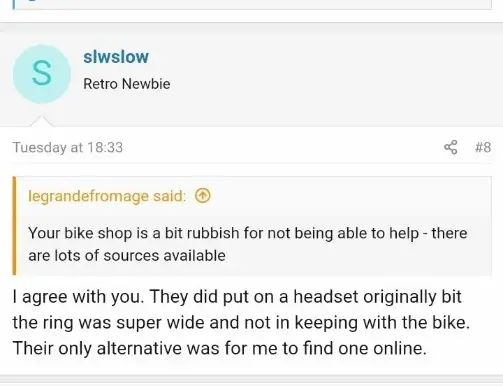
Task: Open slwslow's round S avatar
Action: coord(42,74)
